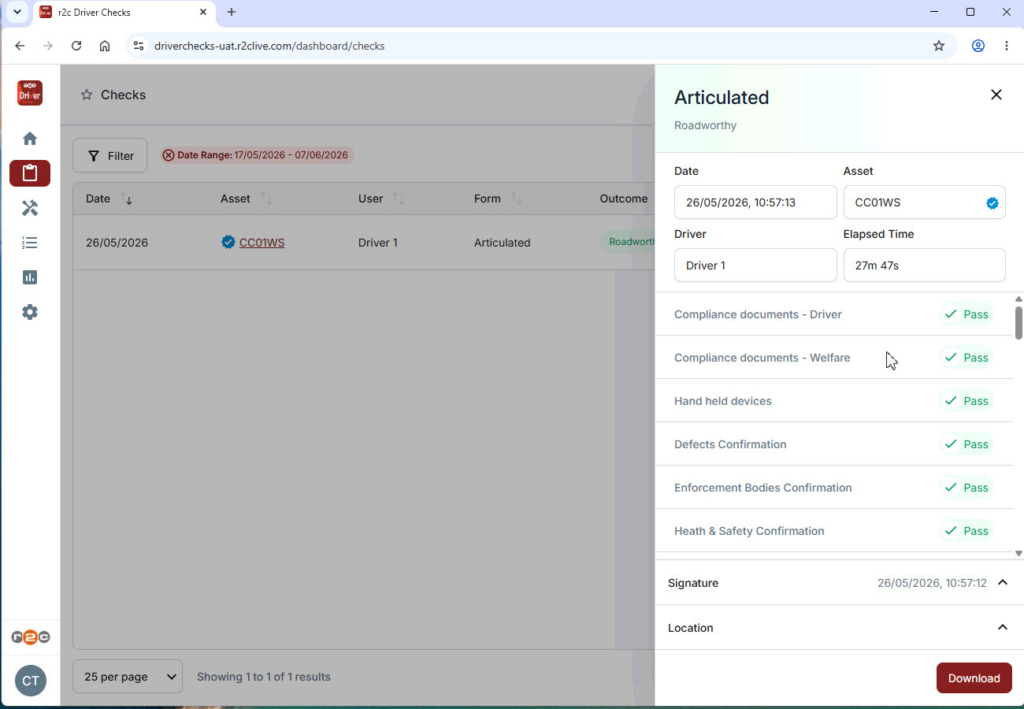This screenshot has height=709, width=1024.
Task: Collapse the Location section chevron
Action: pos(1002,627)
